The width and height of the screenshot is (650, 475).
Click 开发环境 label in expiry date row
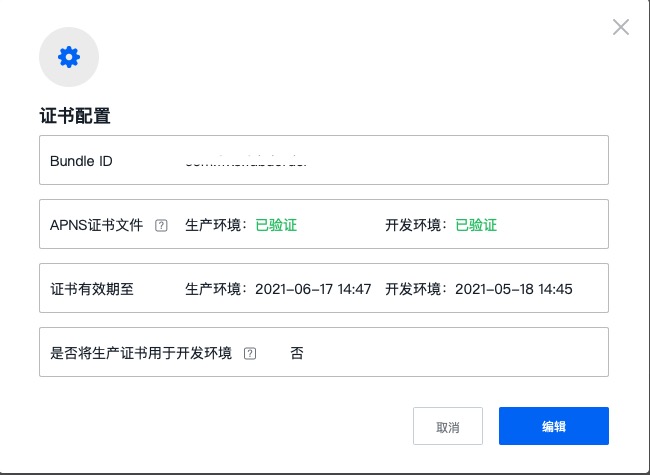(416, 289)
